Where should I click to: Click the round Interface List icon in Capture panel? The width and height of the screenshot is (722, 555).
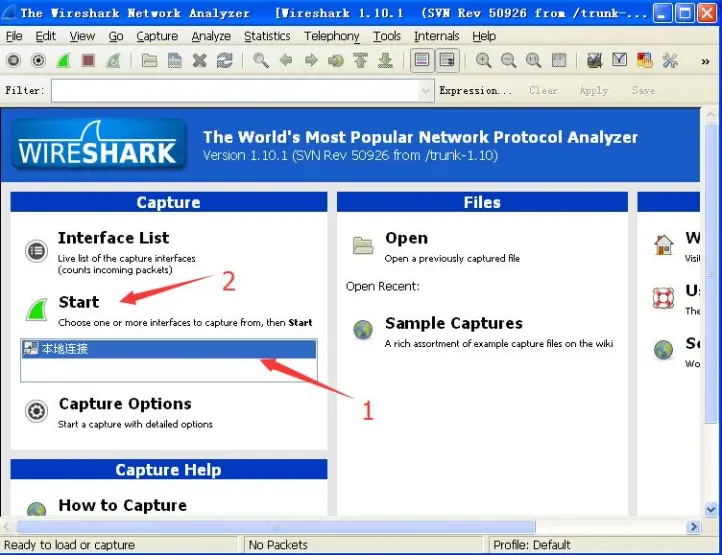coord(36,251)
